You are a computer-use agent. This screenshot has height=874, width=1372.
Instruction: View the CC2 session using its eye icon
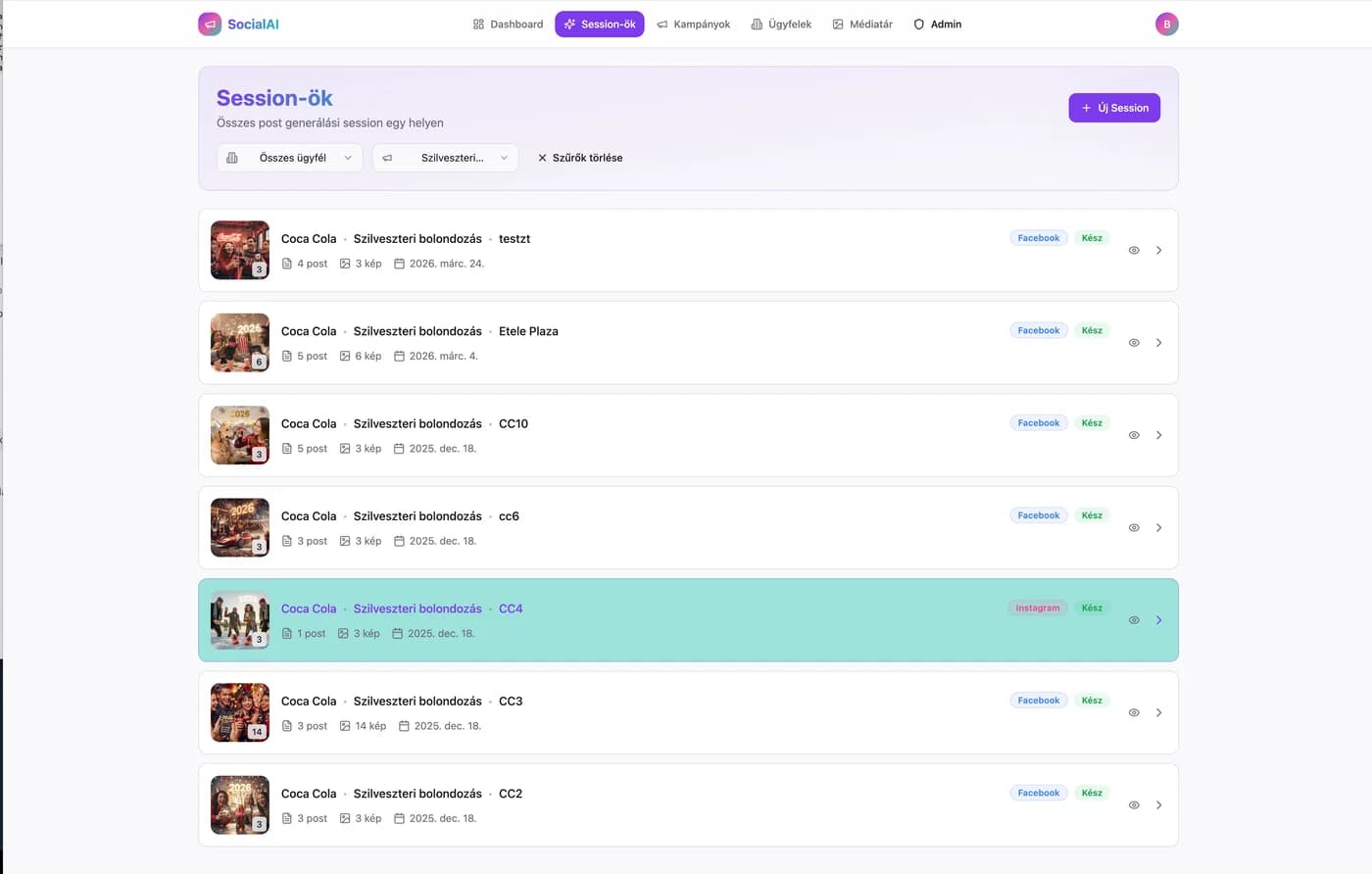point(1134,805)
